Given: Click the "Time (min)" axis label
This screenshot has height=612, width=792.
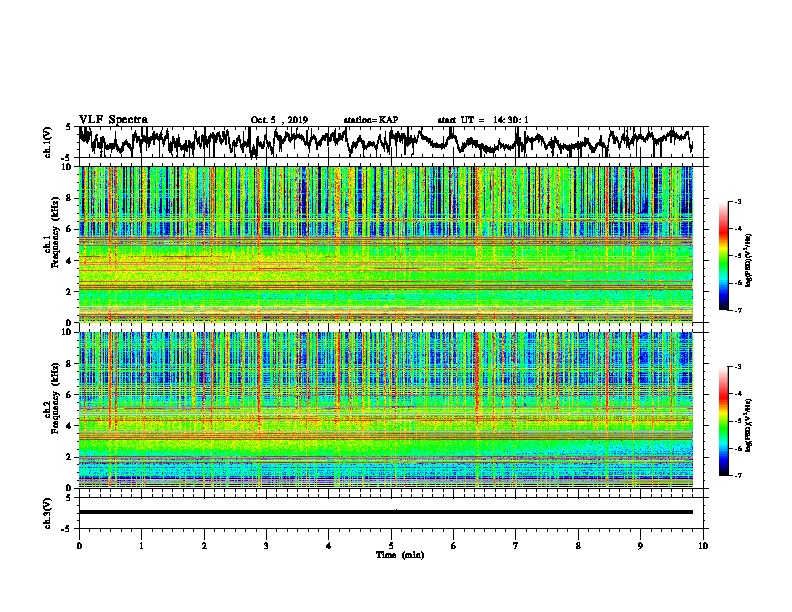Looking at the screenshot, I should (x=400, y=555).
